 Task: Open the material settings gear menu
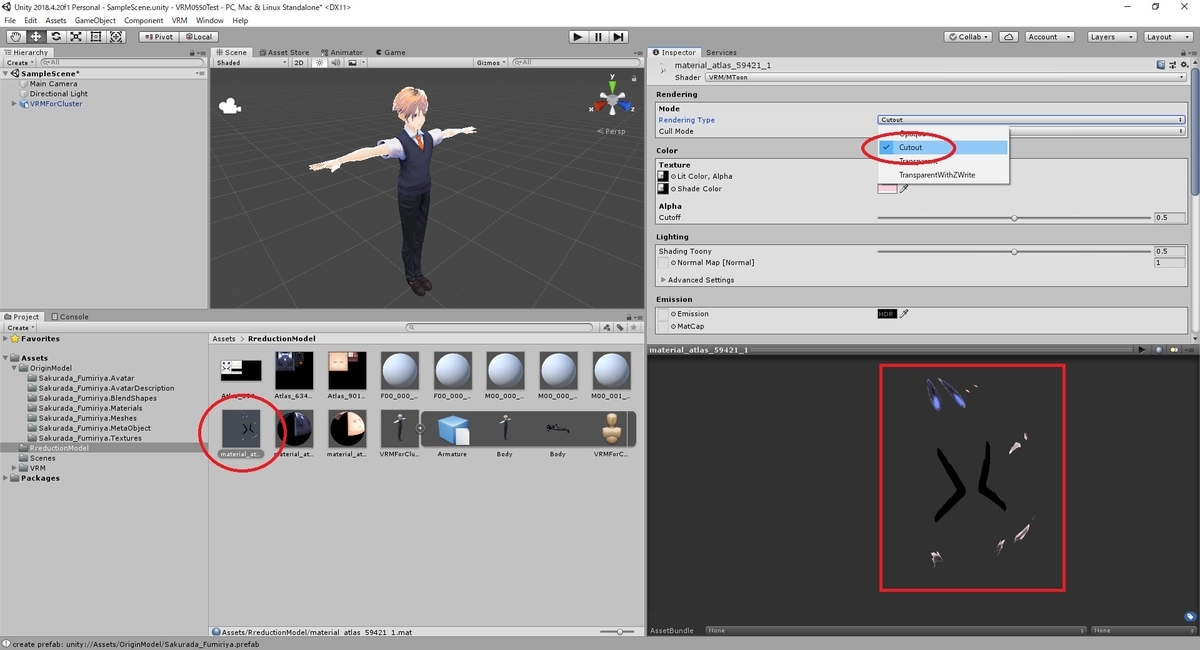pyautogui.click(x=1183, y=65)
